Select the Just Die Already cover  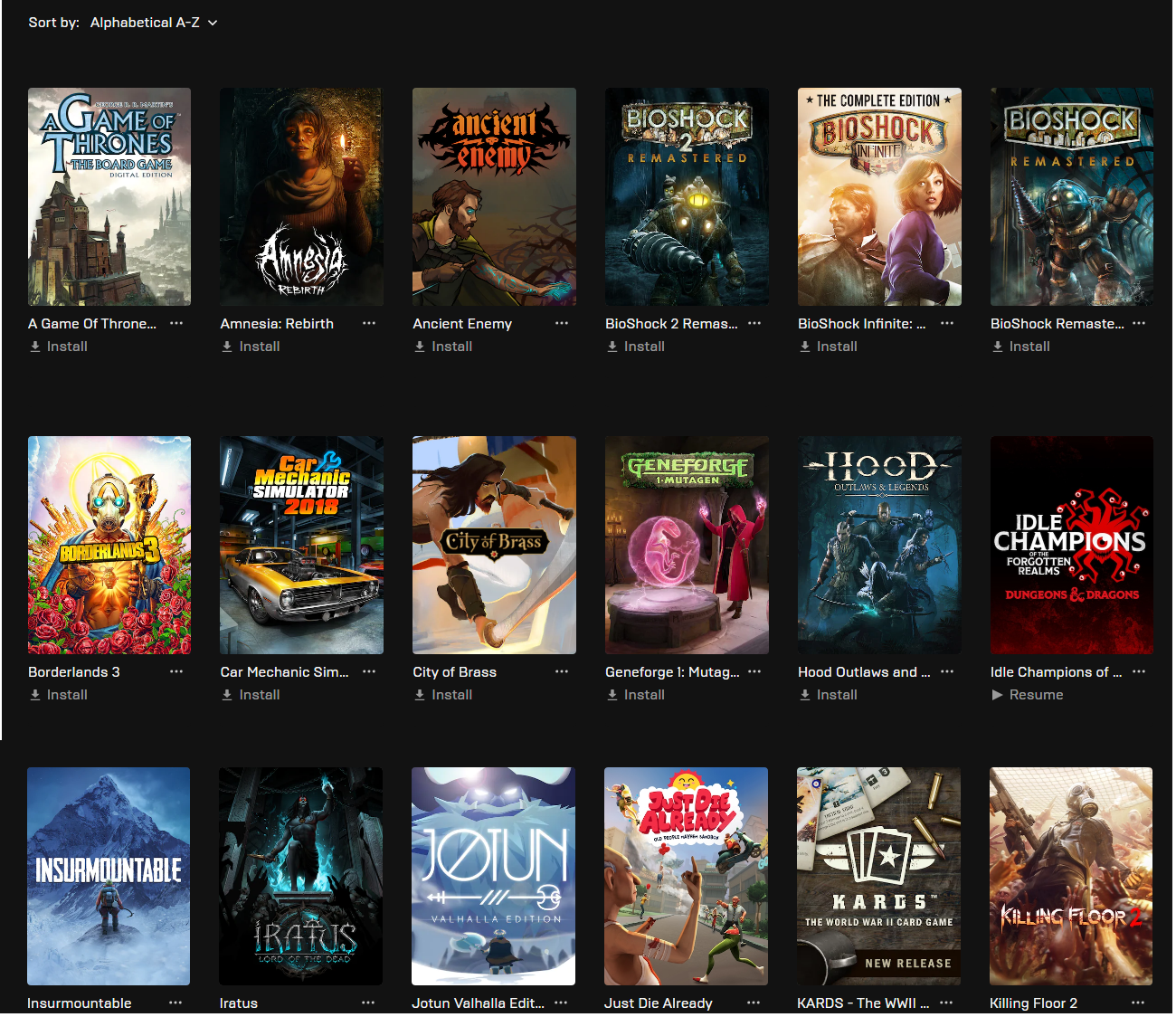(x=686, y=876)
